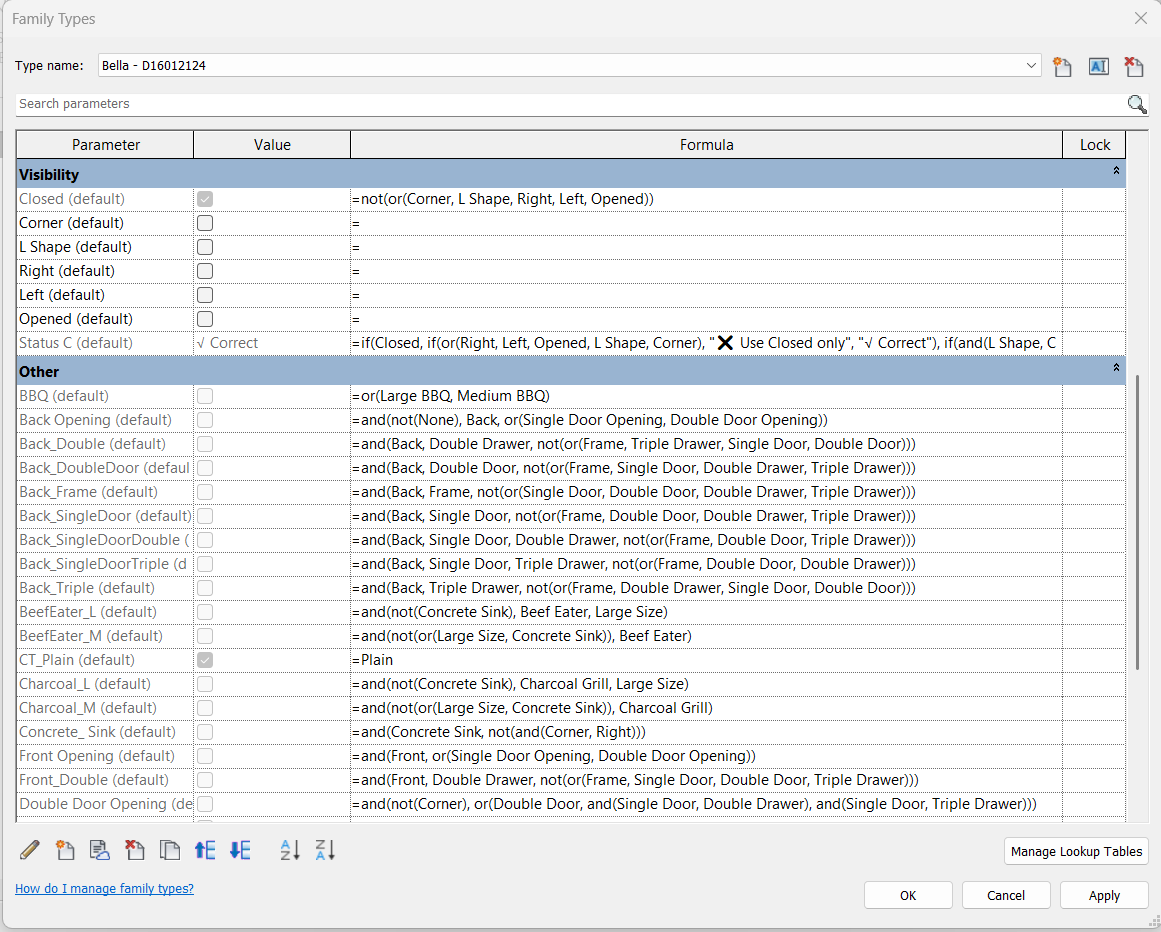Click the Edit Parameter pencil icon

tap(30, 850)
